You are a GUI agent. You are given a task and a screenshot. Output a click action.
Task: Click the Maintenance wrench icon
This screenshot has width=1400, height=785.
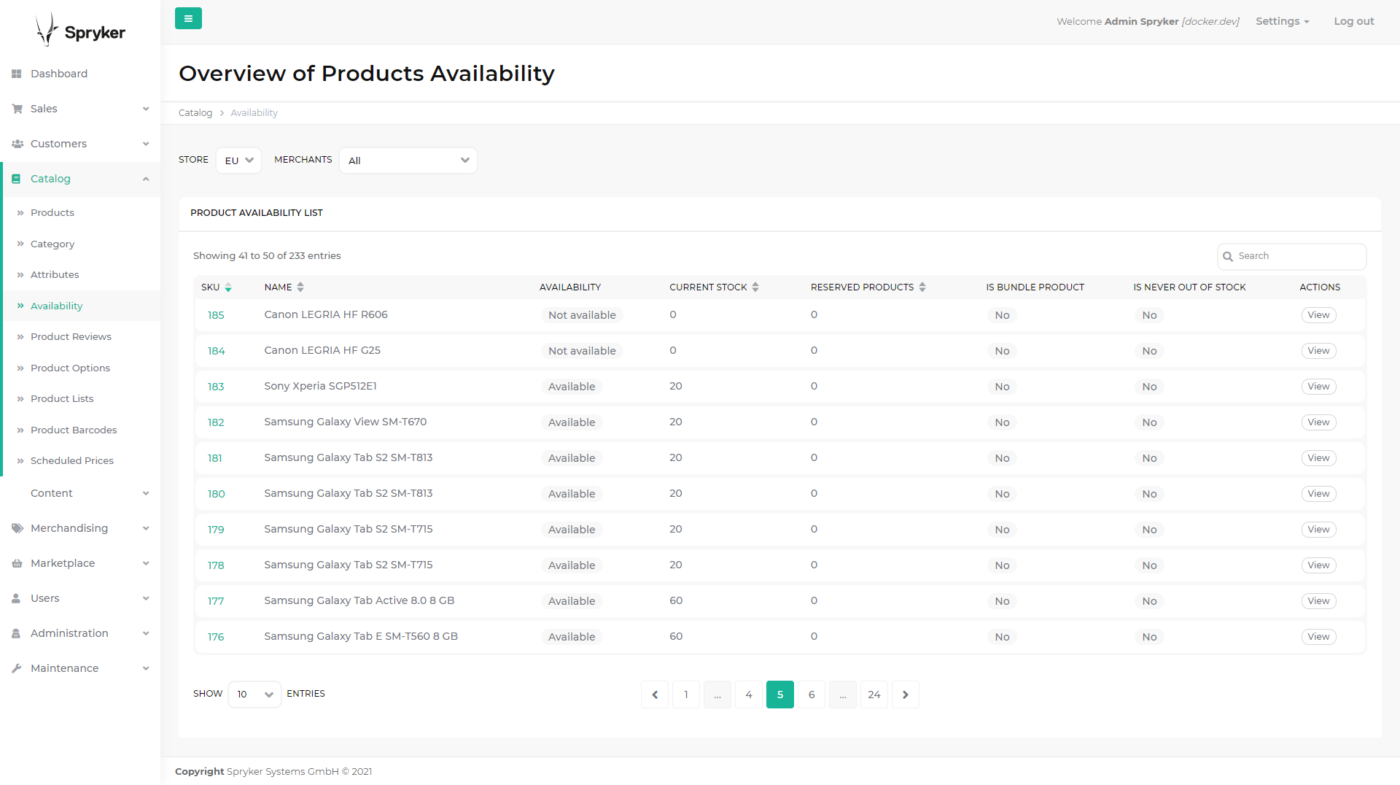[x=16, y=668]
